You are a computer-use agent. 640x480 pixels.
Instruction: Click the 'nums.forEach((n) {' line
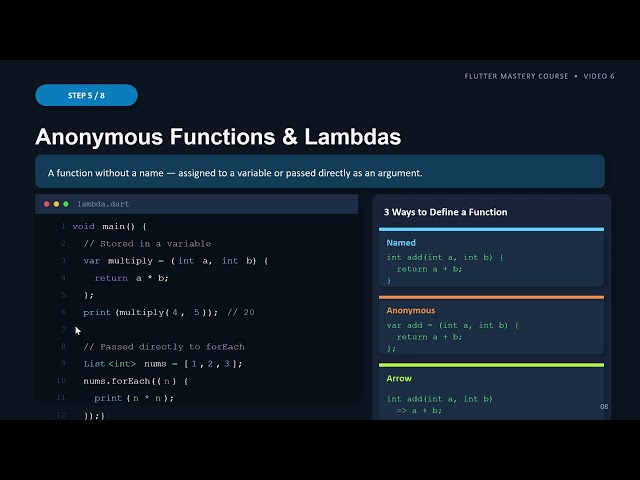point(136,381)
